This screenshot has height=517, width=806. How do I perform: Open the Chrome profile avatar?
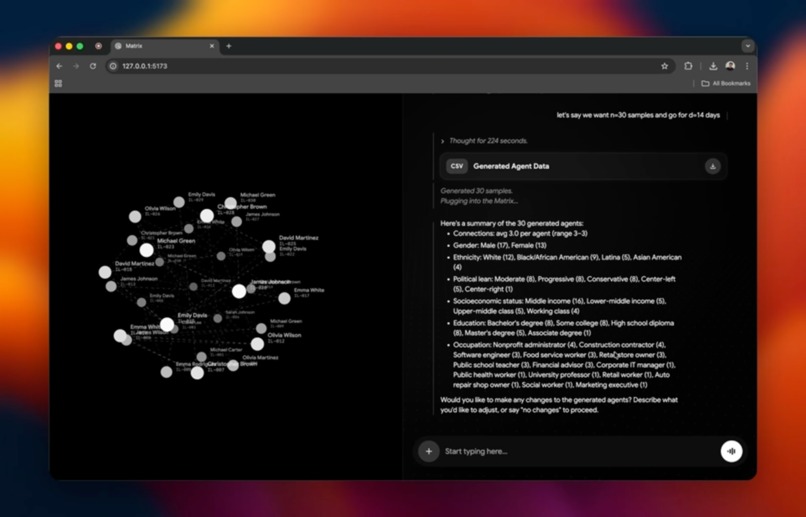point(730,66)
